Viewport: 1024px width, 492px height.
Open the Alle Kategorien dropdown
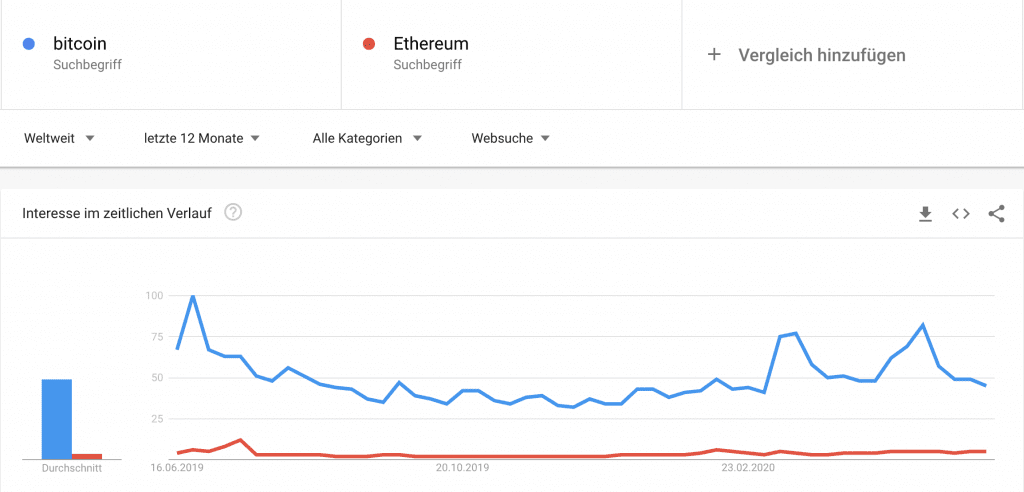367,138
